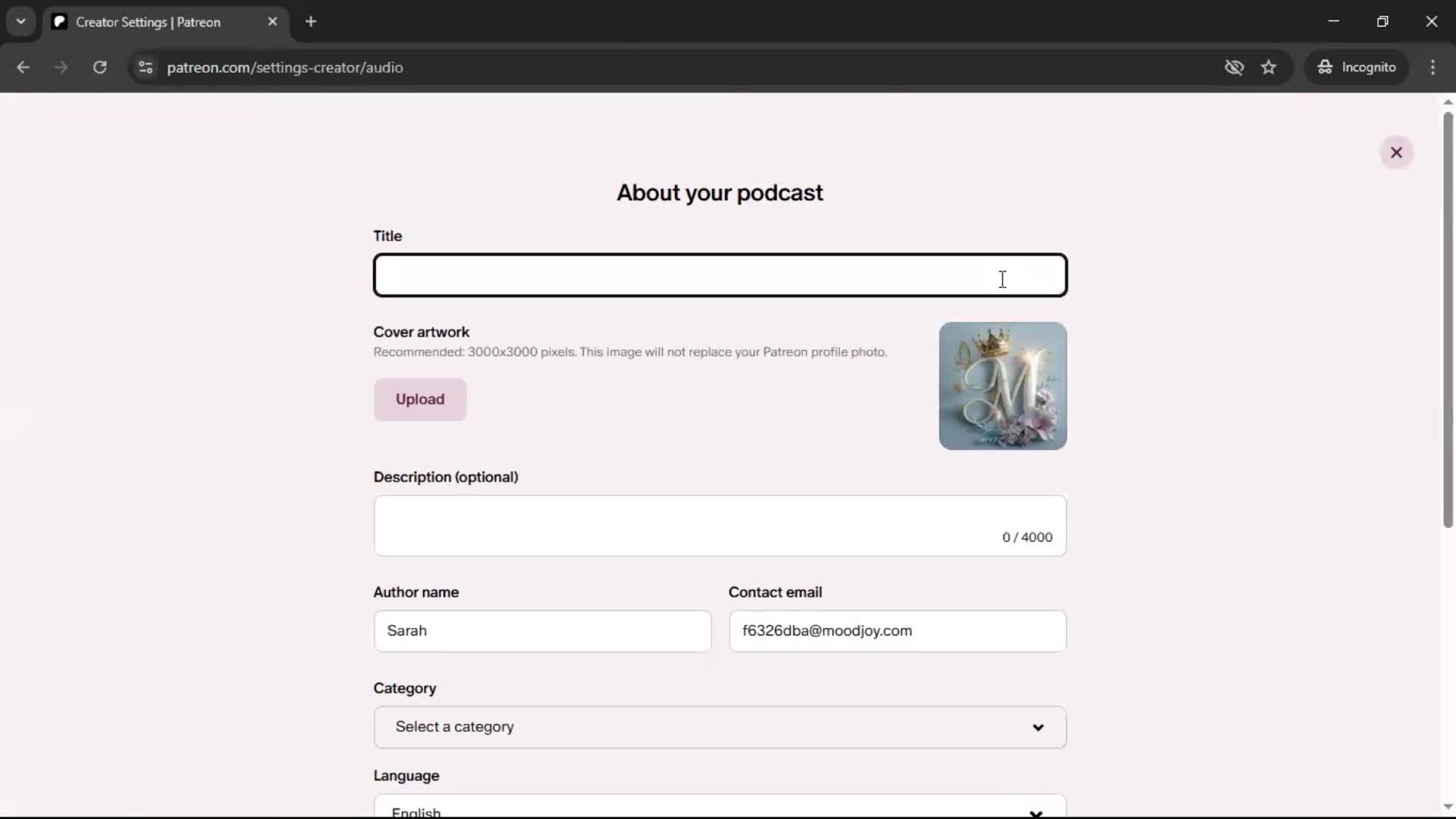The image size is (1456, 819).
Task: Click the scrollbar down arrow
Action: [1448, 807]
